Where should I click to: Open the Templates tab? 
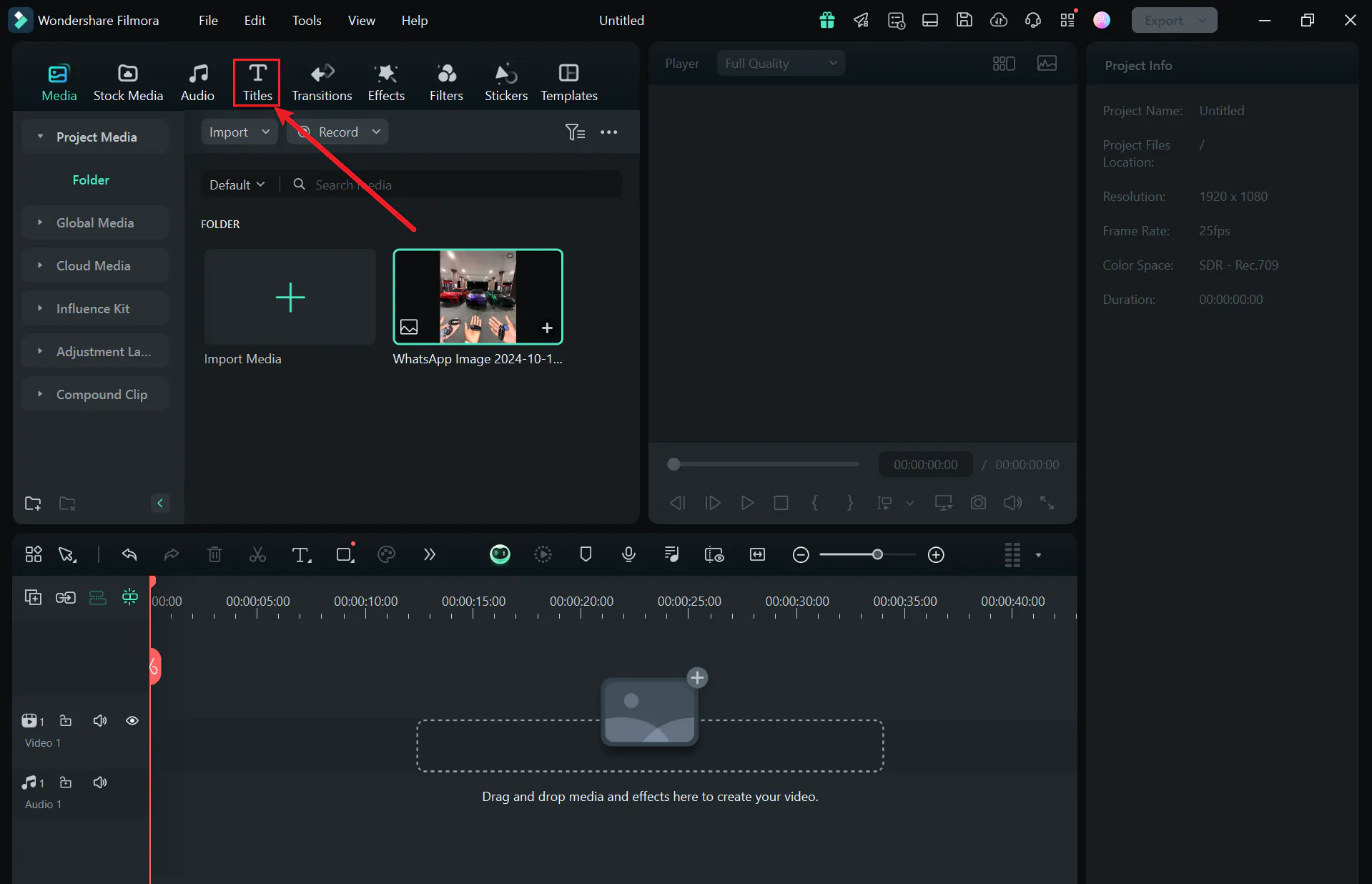click(x=569, y=83)
